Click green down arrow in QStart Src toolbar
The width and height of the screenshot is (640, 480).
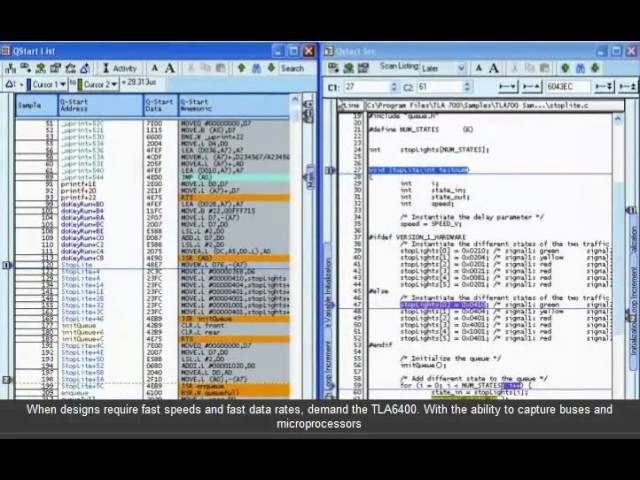pyautogui.click(x=595, y=68)
